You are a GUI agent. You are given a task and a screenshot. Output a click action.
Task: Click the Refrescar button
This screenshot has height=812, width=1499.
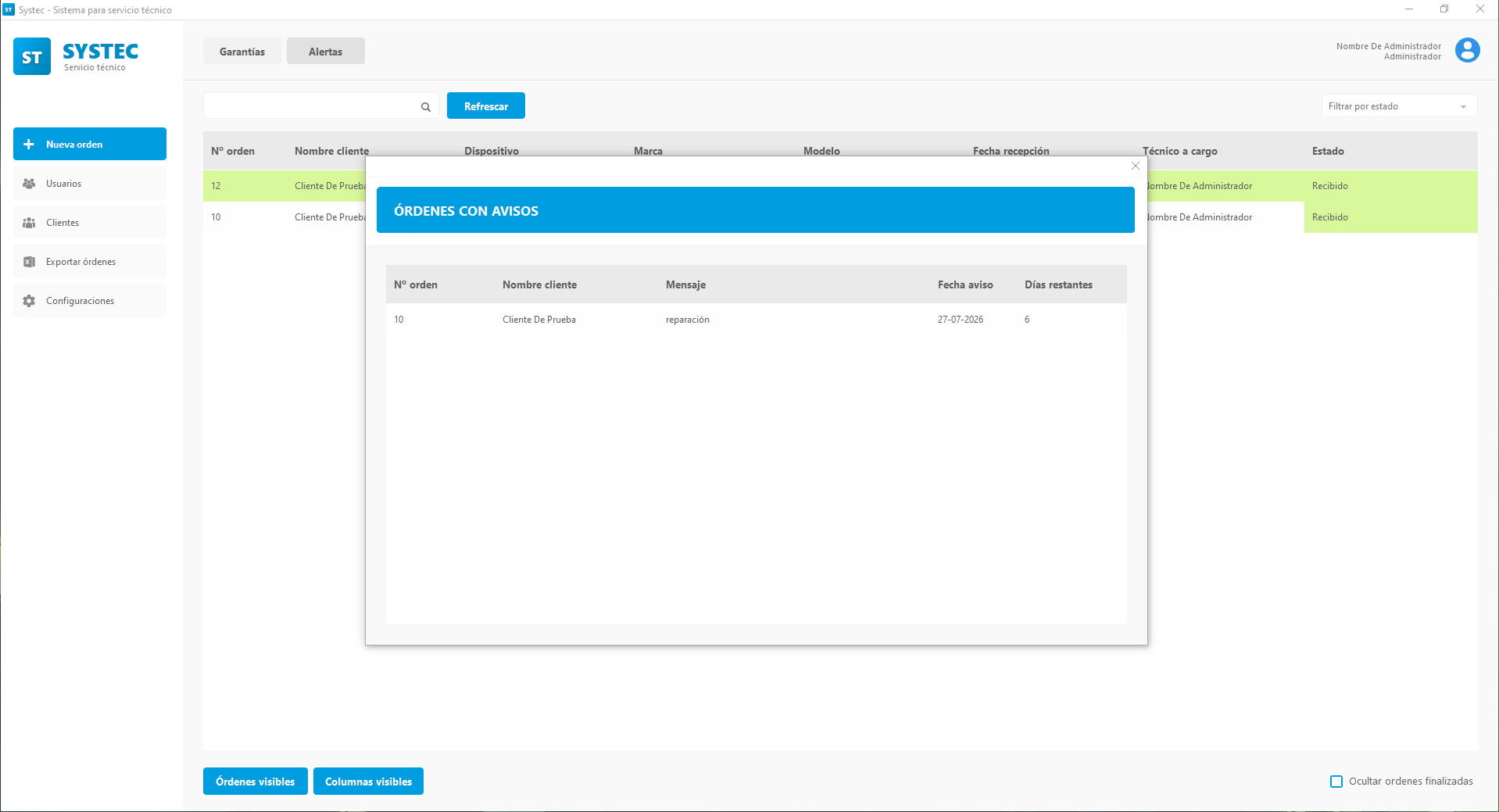point(486,106)
